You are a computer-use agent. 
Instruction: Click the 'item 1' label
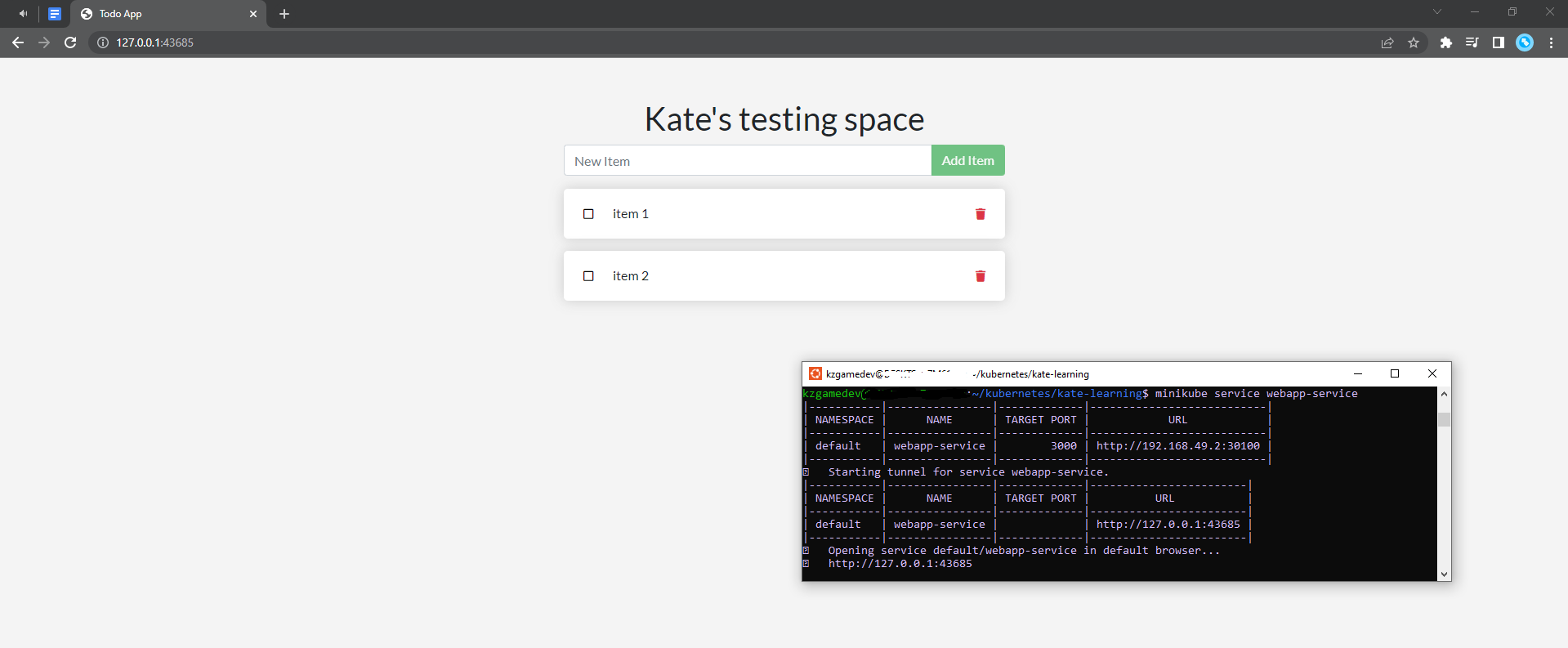point(631,214)
